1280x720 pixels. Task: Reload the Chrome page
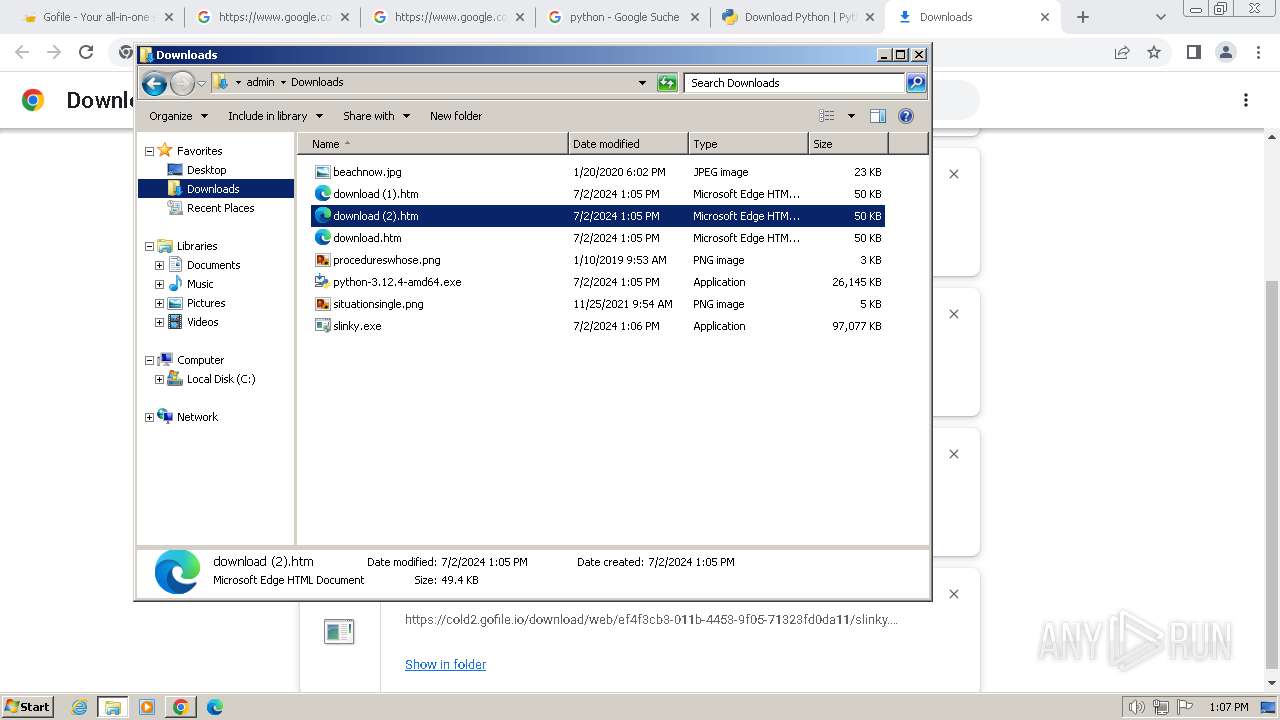tap(86, 52)
